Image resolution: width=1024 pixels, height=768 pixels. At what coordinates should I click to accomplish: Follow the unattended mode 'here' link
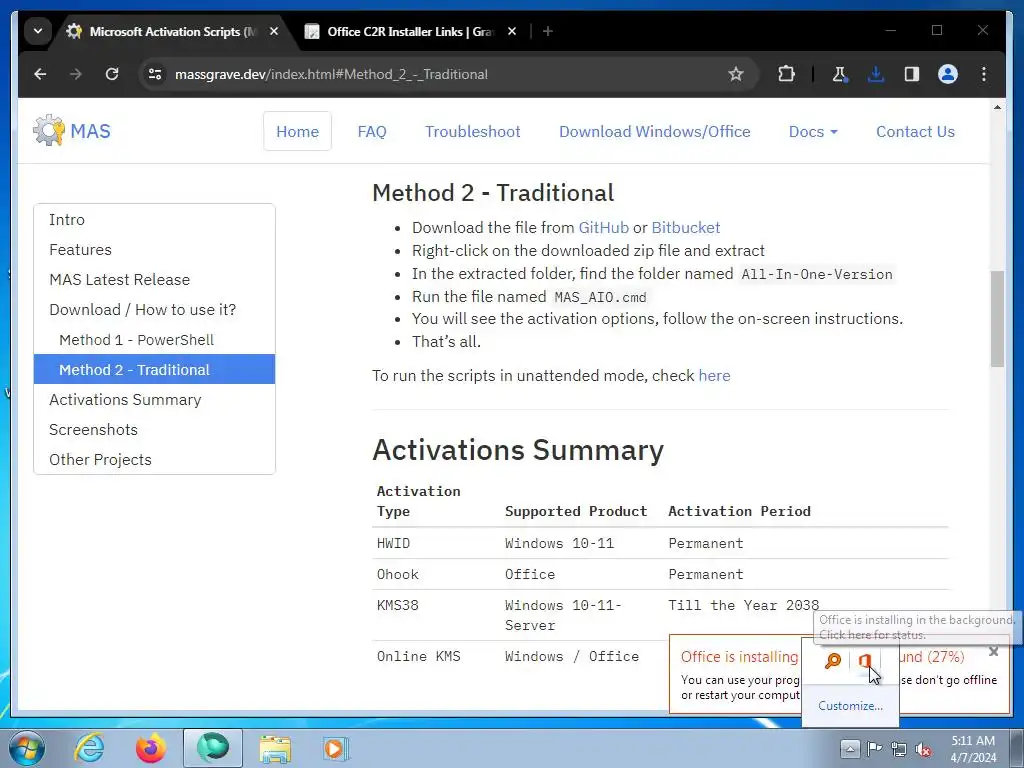pos(714,376)
